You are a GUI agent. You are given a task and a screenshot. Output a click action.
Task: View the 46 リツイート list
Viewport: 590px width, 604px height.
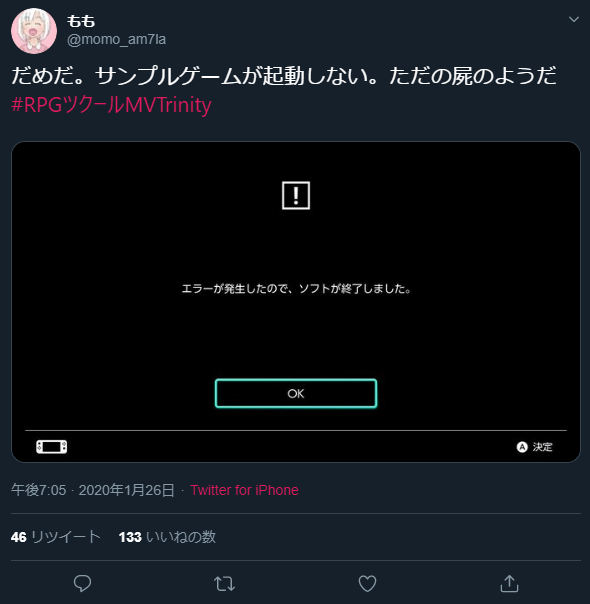(x=56, y=537)
